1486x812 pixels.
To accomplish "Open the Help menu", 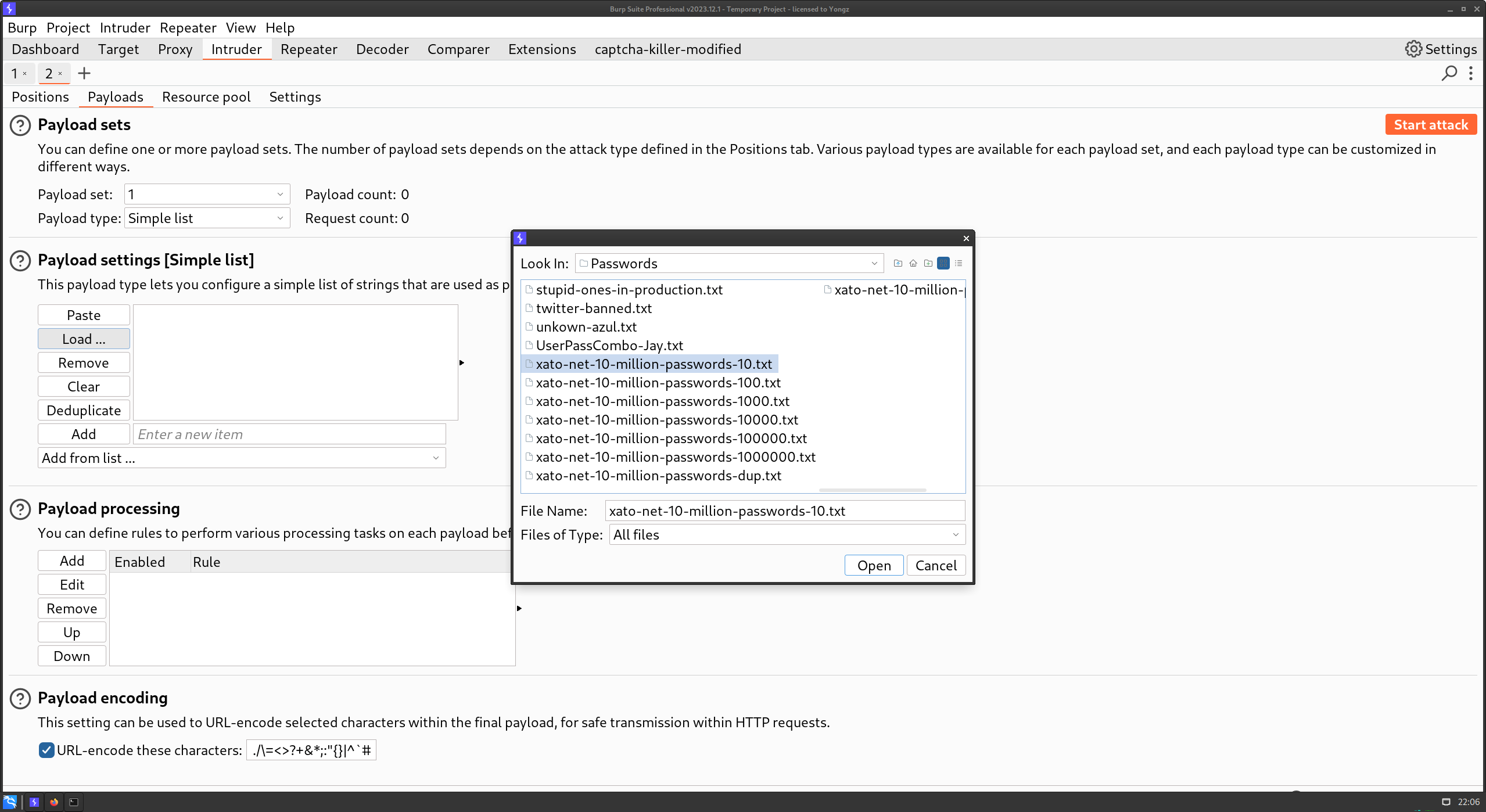I will [280, 28].
